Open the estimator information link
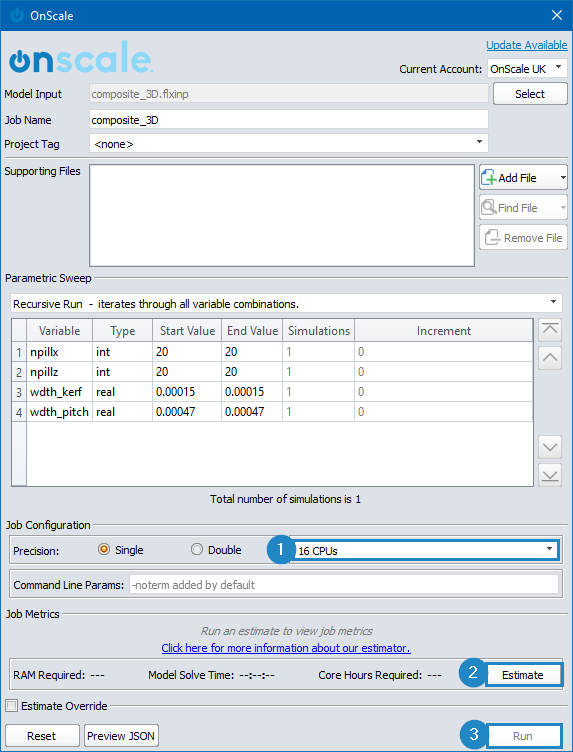Image resolution: width=573 pixels, height=752 pixels. 286,648
